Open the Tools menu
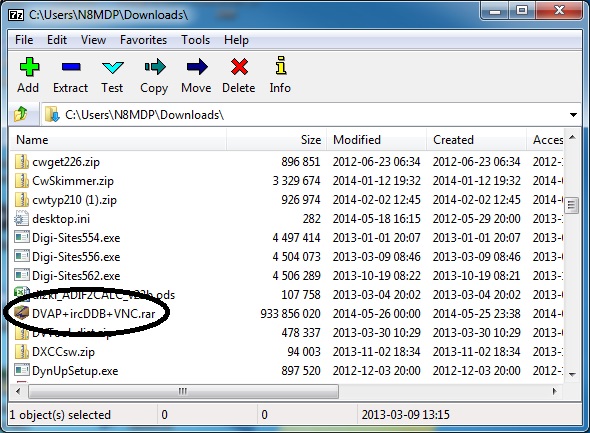Image resolution: width=590 pixels, height=433 pixels. click(195, 40)
